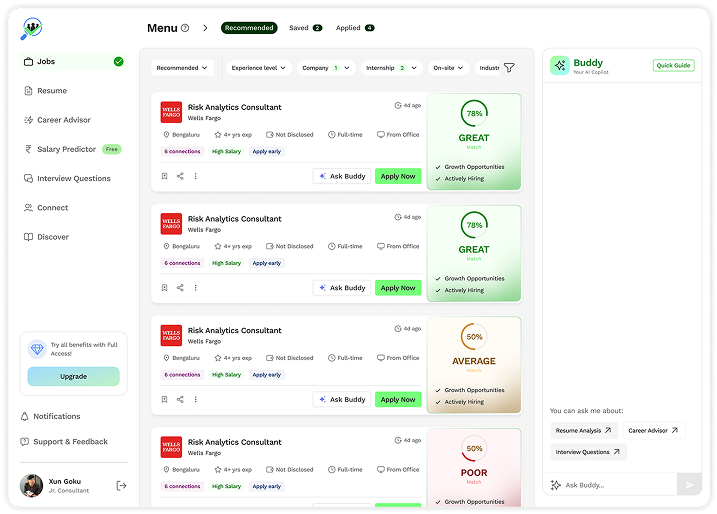Click the Wells Fargo logo on the POOR match card
This screenshot has width=717, height=514.
(171, 447)
